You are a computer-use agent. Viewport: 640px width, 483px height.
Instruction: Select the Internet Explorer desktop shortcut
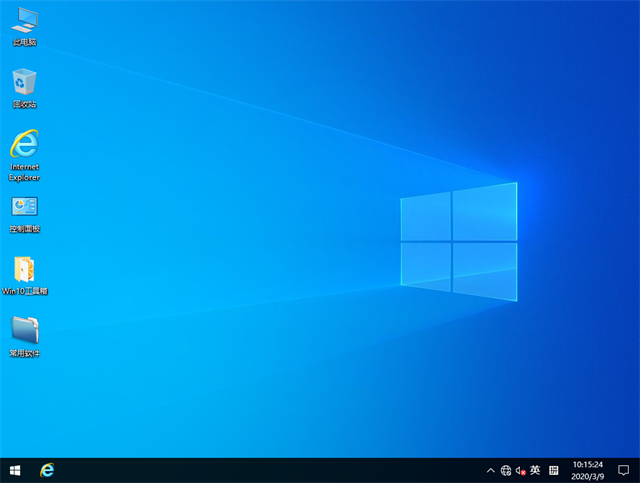click(25, 144)
